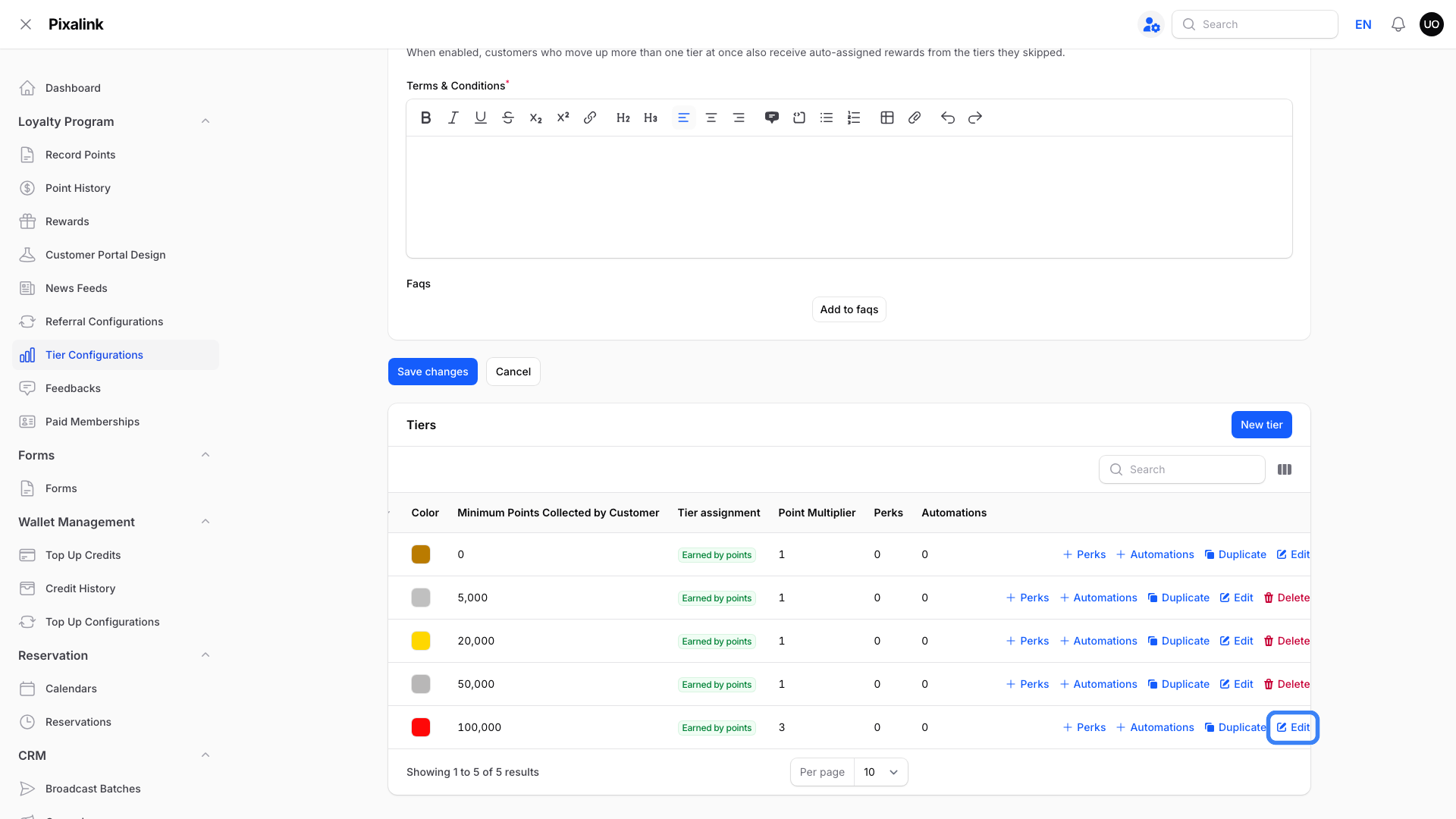Open the Per page dropdown
This screenshot has height=819, width=1456.
pos(880,772)
